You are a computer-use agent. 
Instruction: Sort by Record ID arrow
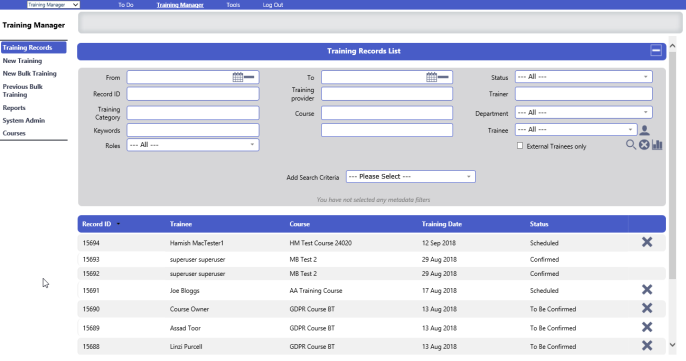[x=118, y=224]
